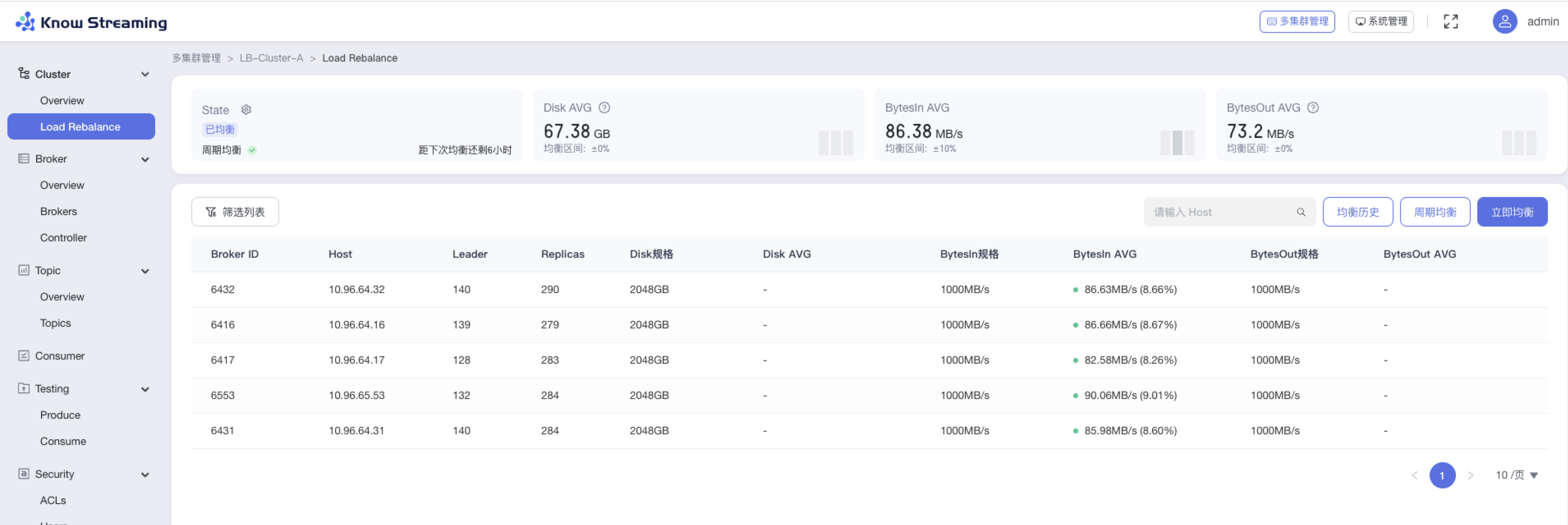Open Brokers under Broker menu
This screenshot has width=1568, height=525.
(58, 212)
